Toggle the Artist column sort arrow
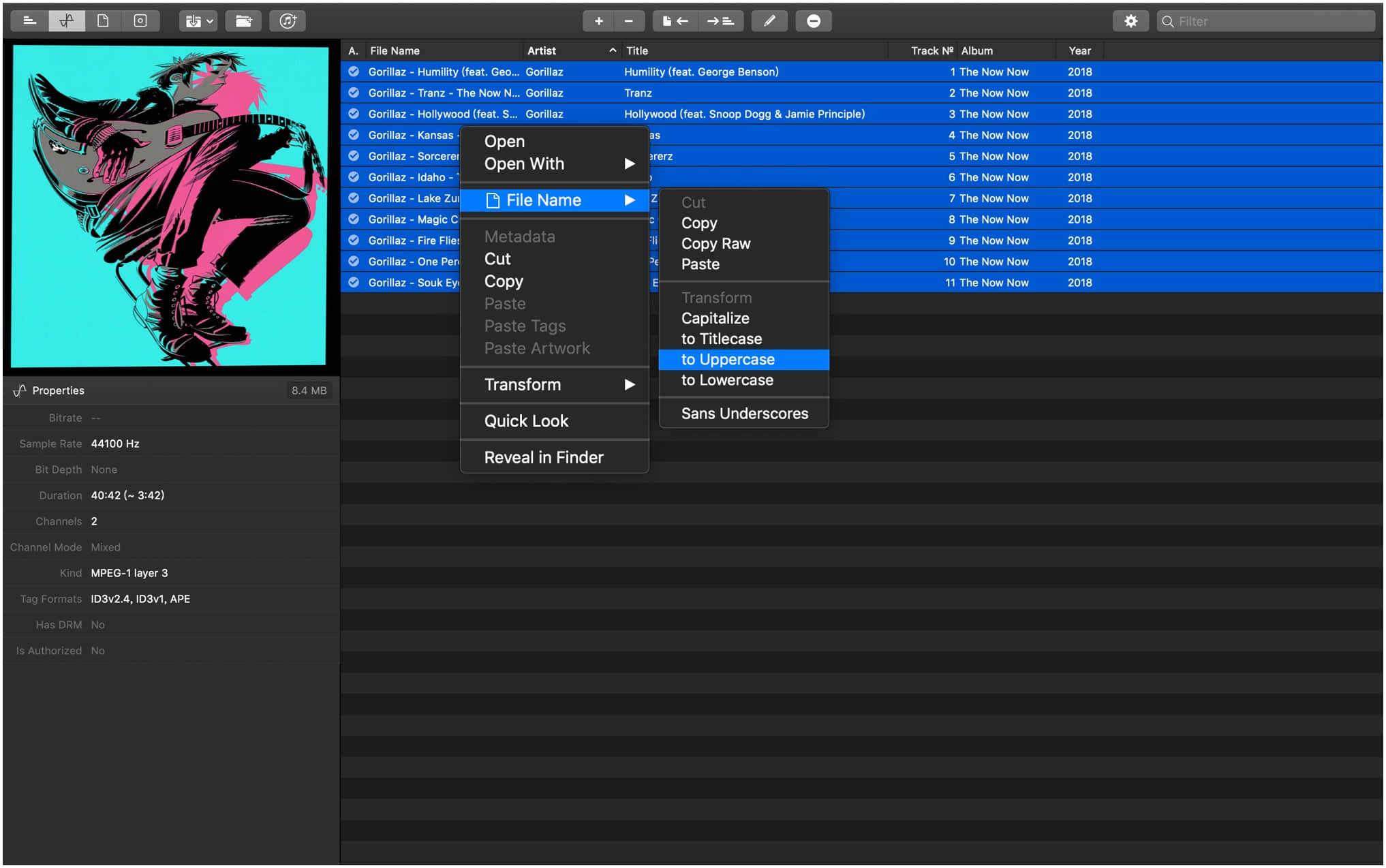Image resolution: width=1386 pixels, height=868 pixels. pyautogui.click(x=613, y=50)
